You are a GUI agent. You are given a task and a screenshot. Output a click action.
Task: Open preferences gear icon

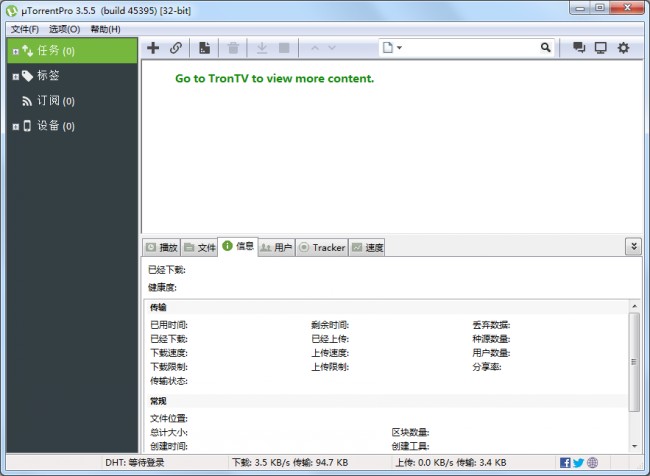[x=623, y=48]
